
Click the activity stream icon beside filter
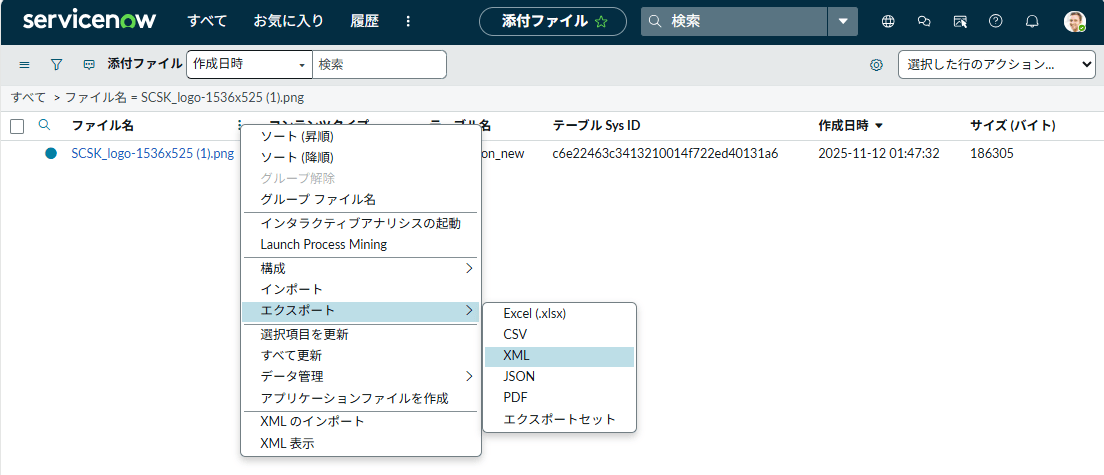(x=89, y=64)
